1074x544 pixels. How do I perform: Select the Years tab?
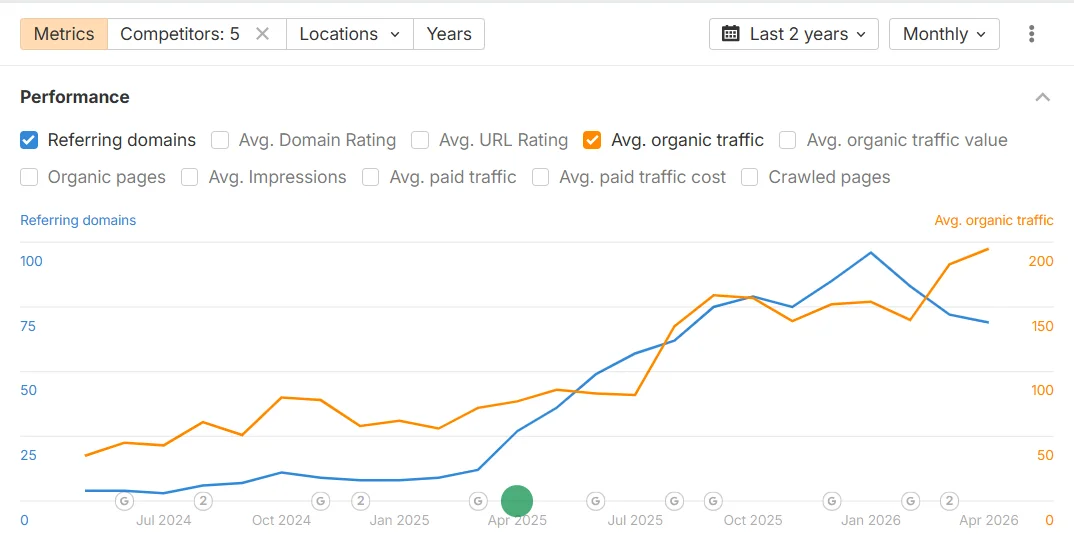point(448,34)
